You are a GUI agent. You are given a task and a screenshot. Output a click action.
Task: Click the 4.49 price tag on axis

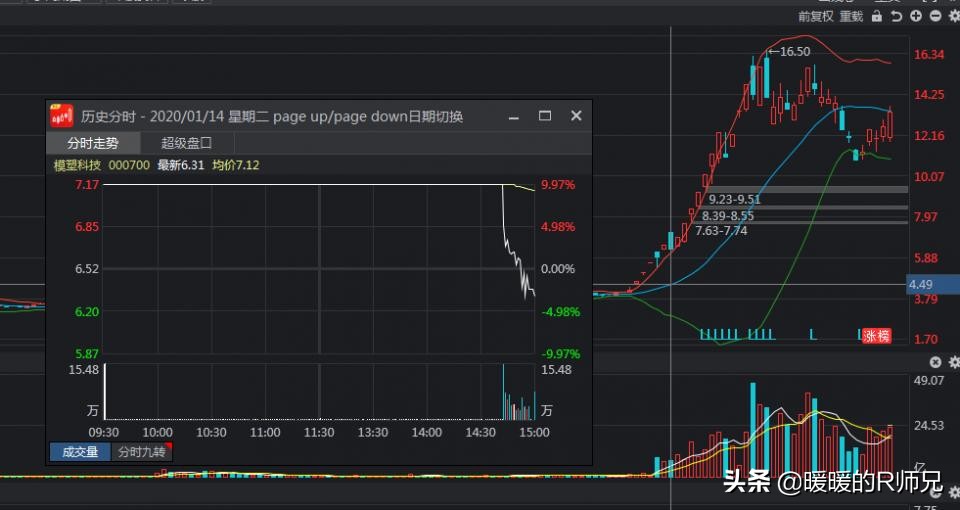tap(921, 284)
